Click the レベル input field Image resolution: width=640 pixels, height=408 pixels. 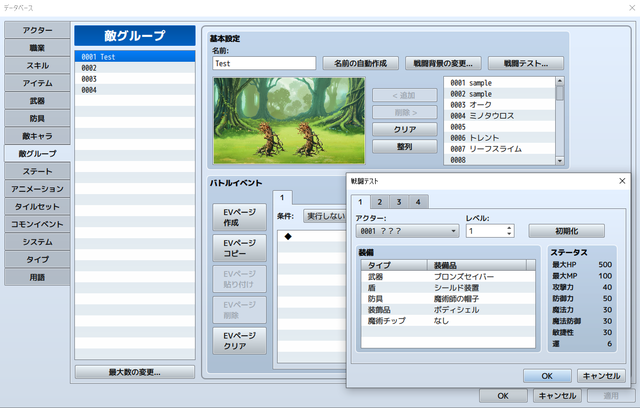point(486,231)
